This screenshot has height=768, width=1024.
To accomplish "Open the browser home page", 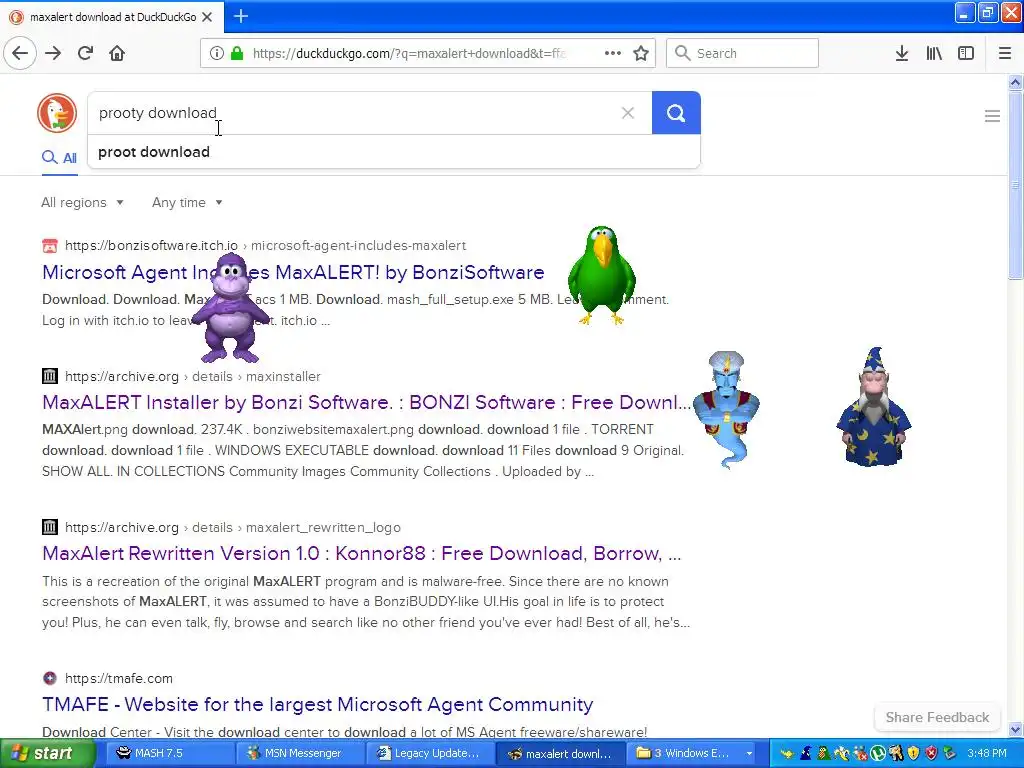I will pyautogui.click(x=117, y=53).
